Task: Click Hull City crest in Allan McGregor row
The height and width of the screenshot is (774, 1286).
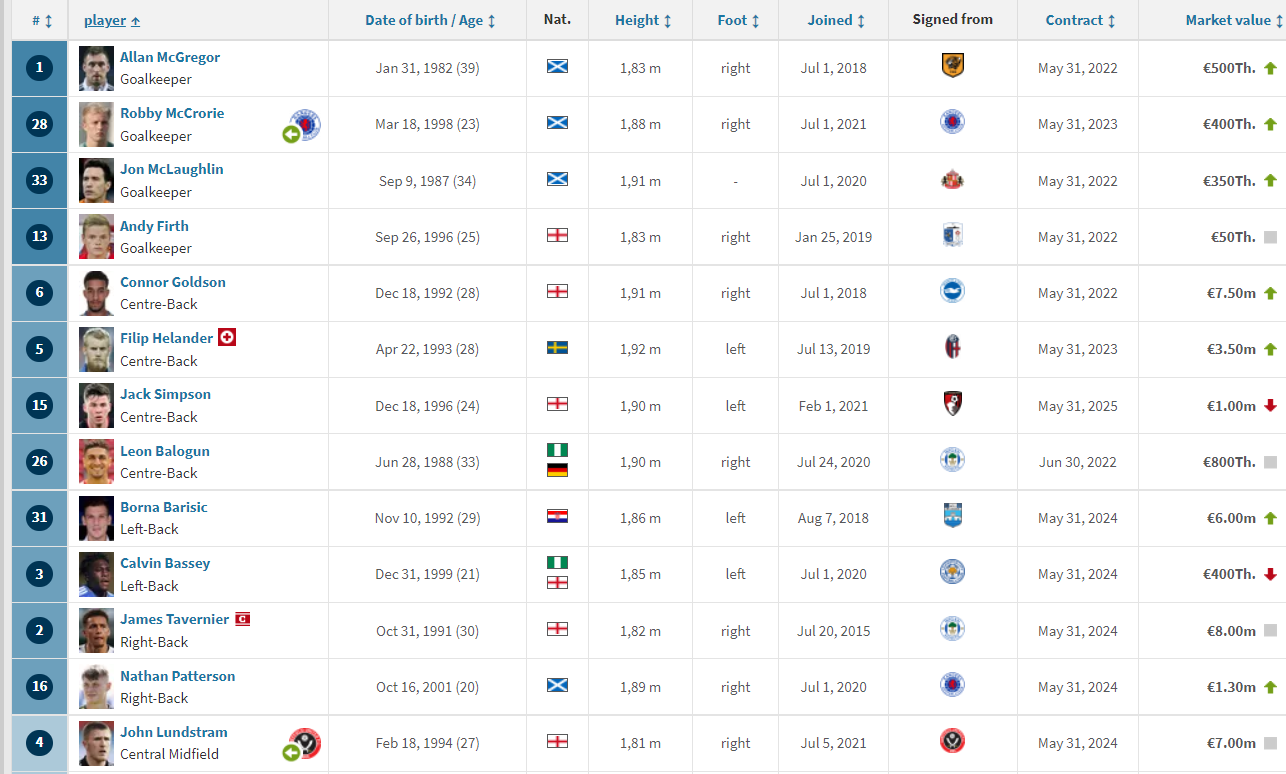Action: [952, 66]
